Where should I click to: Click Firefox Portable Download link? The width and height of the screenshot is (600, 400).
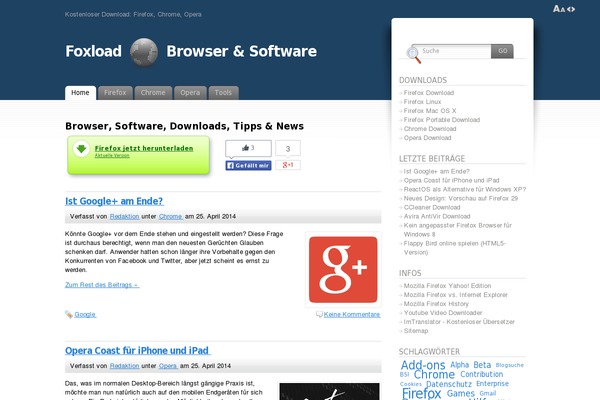tap(442, 120)
